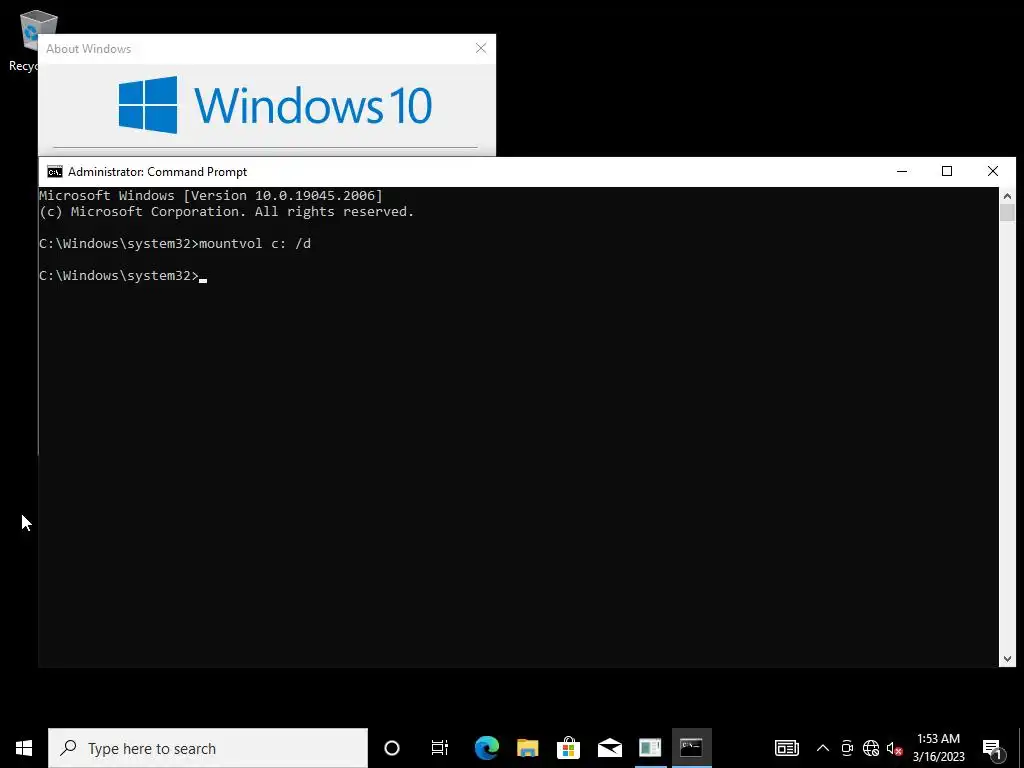Click the Command Prompt scrollbar thumb
This screenshot has width=1024, height=768.
tap(1007, 213)
